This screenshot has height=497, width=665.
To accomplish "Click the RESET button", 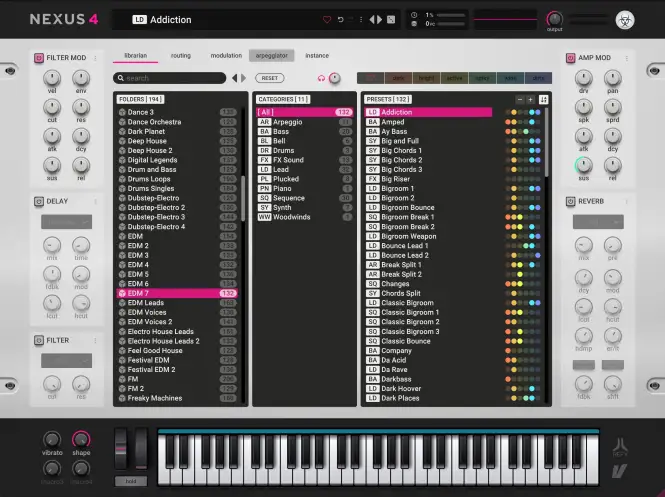I will tap(270, 78).
